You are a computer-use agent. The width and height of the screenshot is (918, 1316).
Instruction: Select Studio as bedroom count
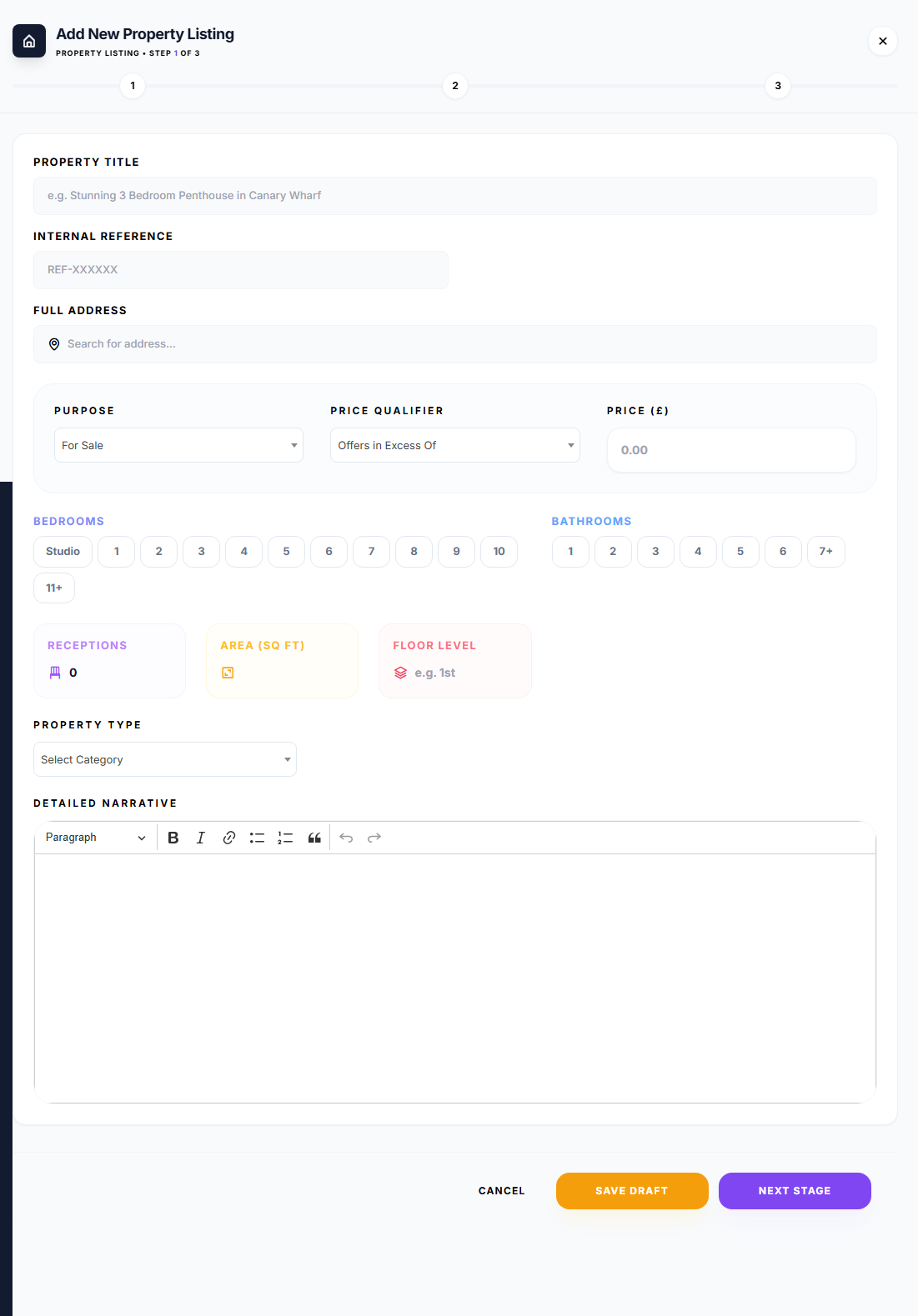click(x=63, y=552)
